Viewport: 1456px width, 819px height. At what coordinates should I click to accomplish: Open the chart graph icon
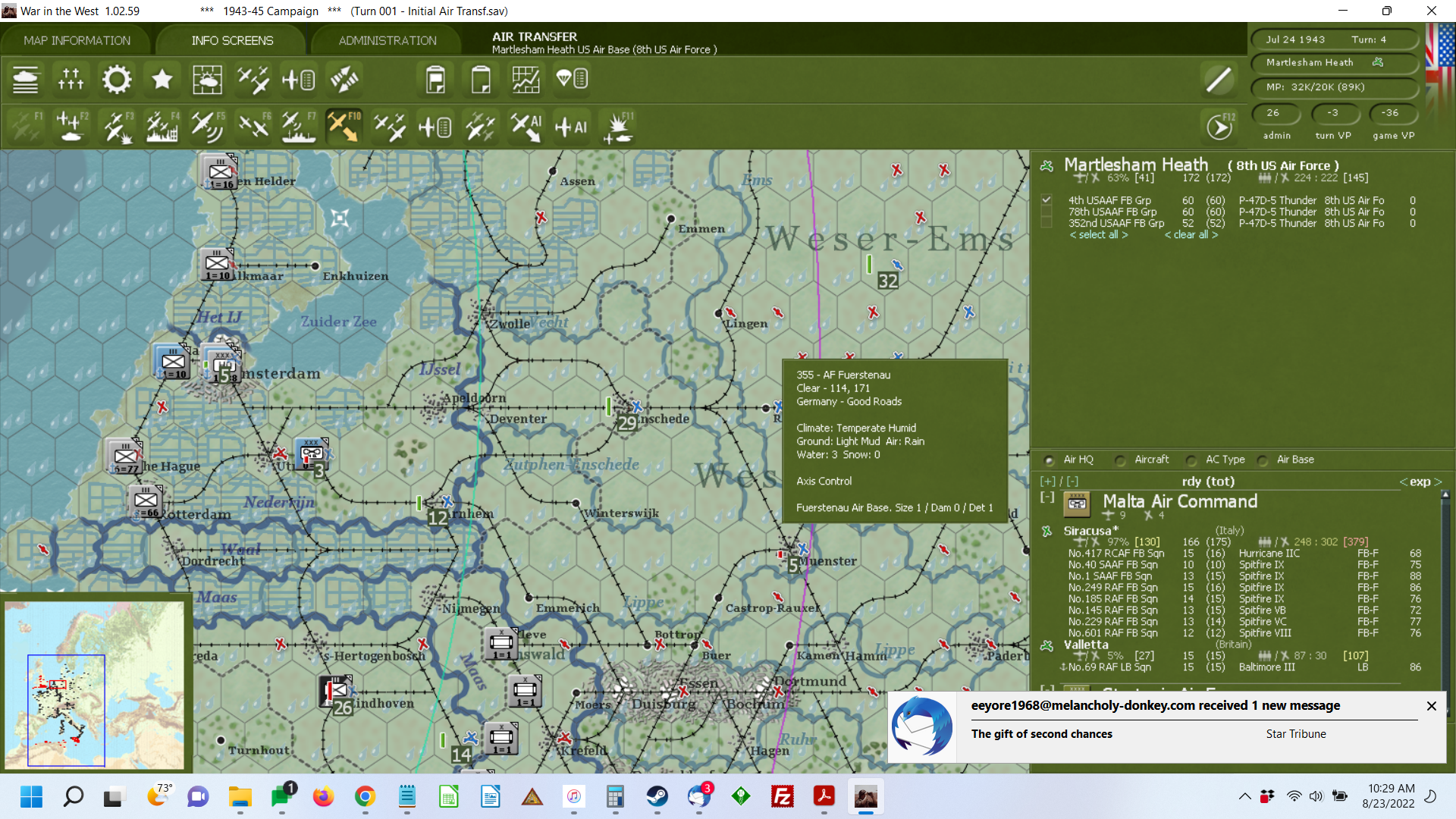coord(526,79)
